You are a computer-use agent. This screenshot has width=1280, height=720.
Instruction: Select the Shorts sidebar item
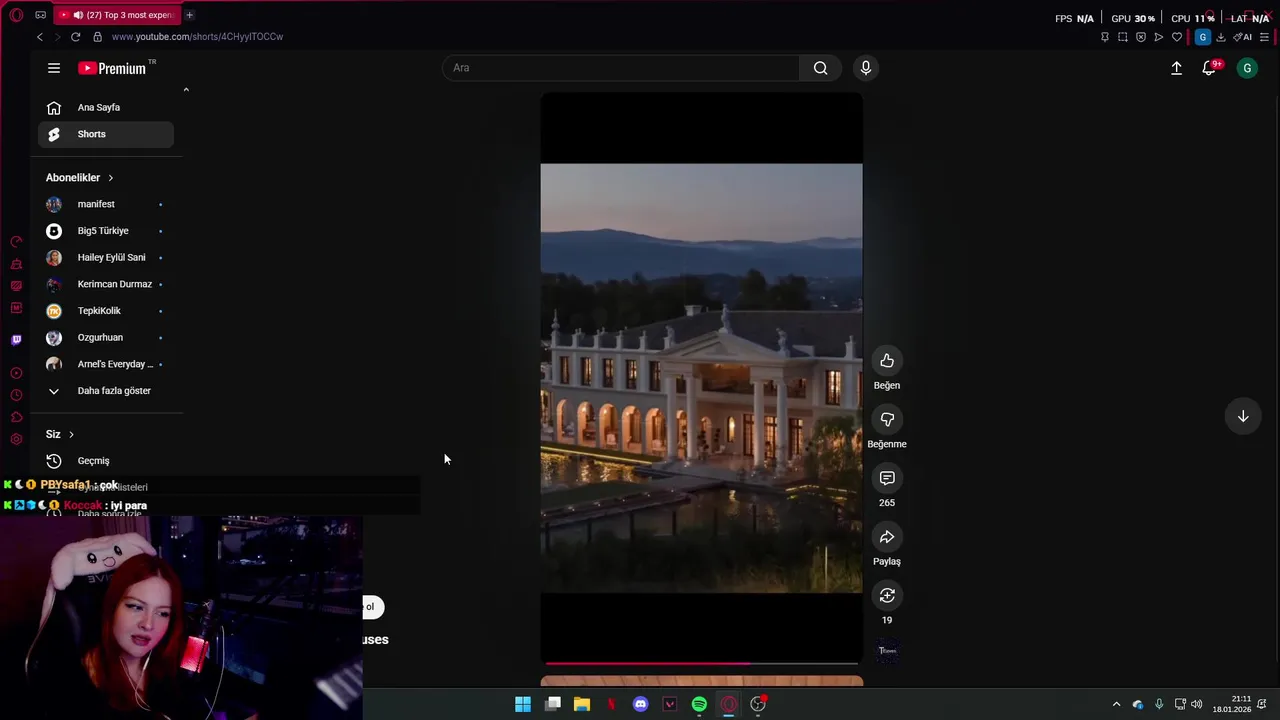pyautogui.click(x=106, y=134)
